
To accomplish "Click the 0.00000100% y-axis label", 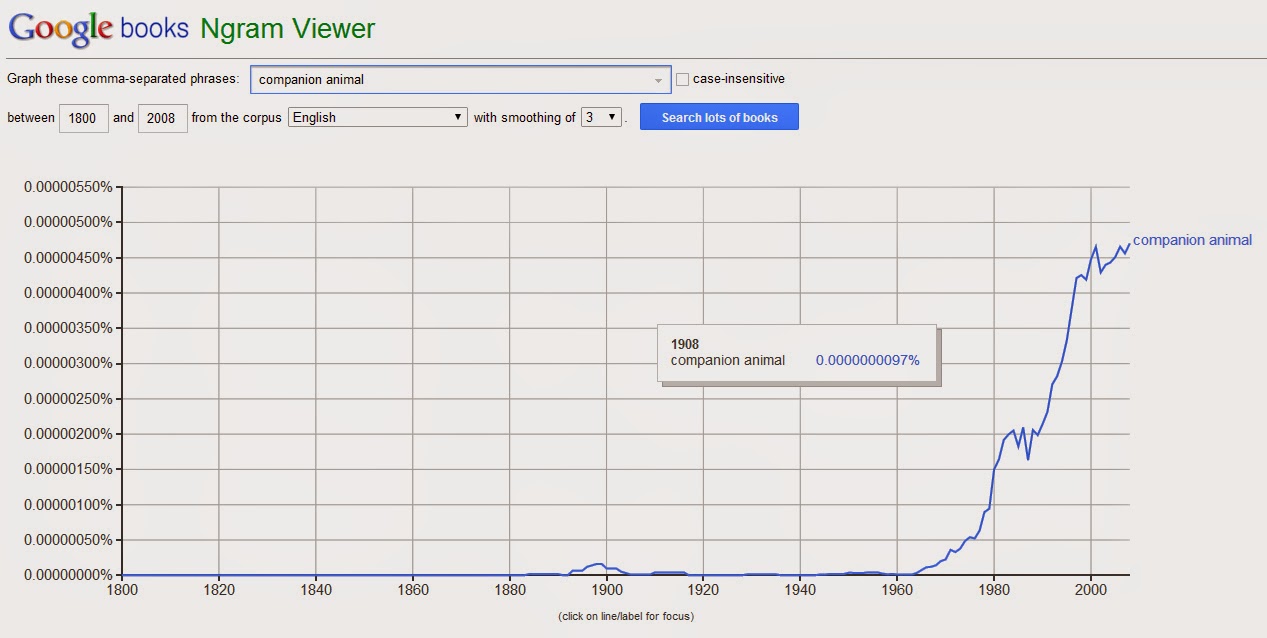I will [x=68, y=504].
